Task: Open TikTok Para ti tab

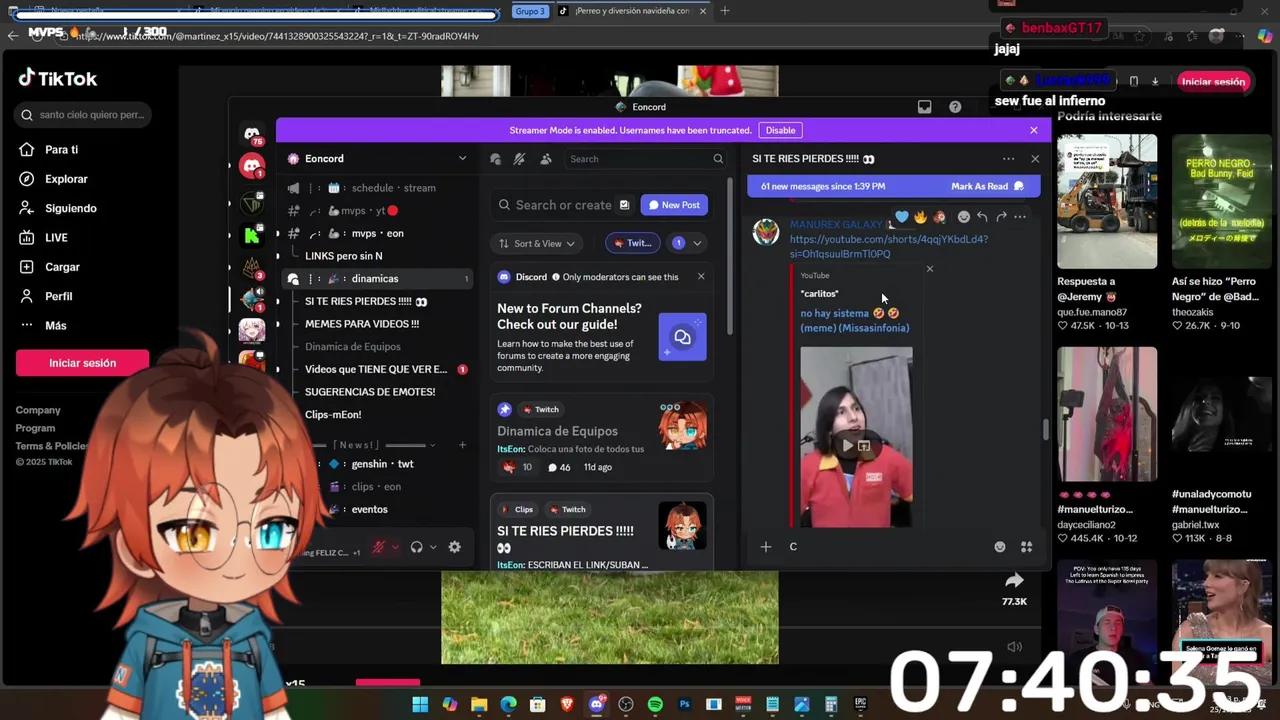Action: coord(61,150)
